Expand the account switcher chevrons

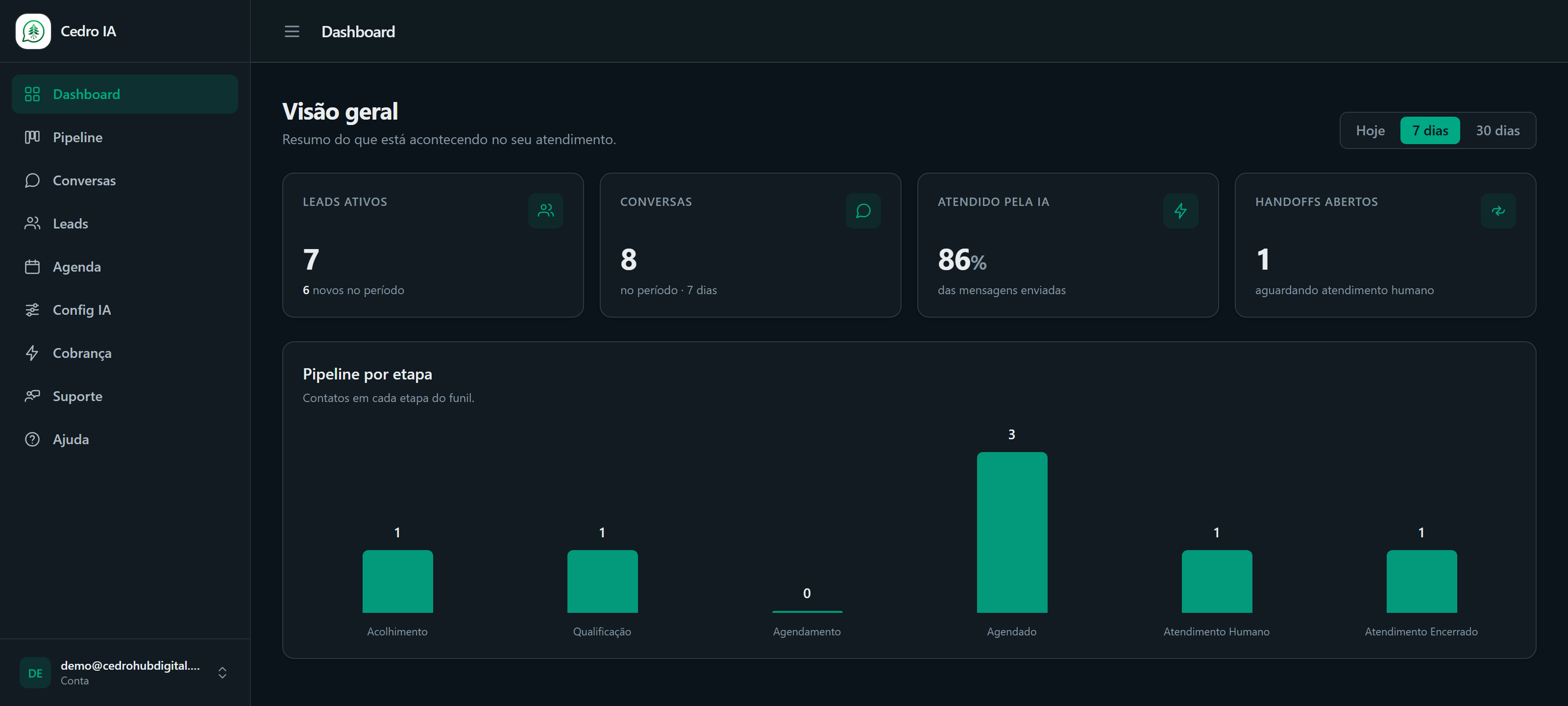222,673
